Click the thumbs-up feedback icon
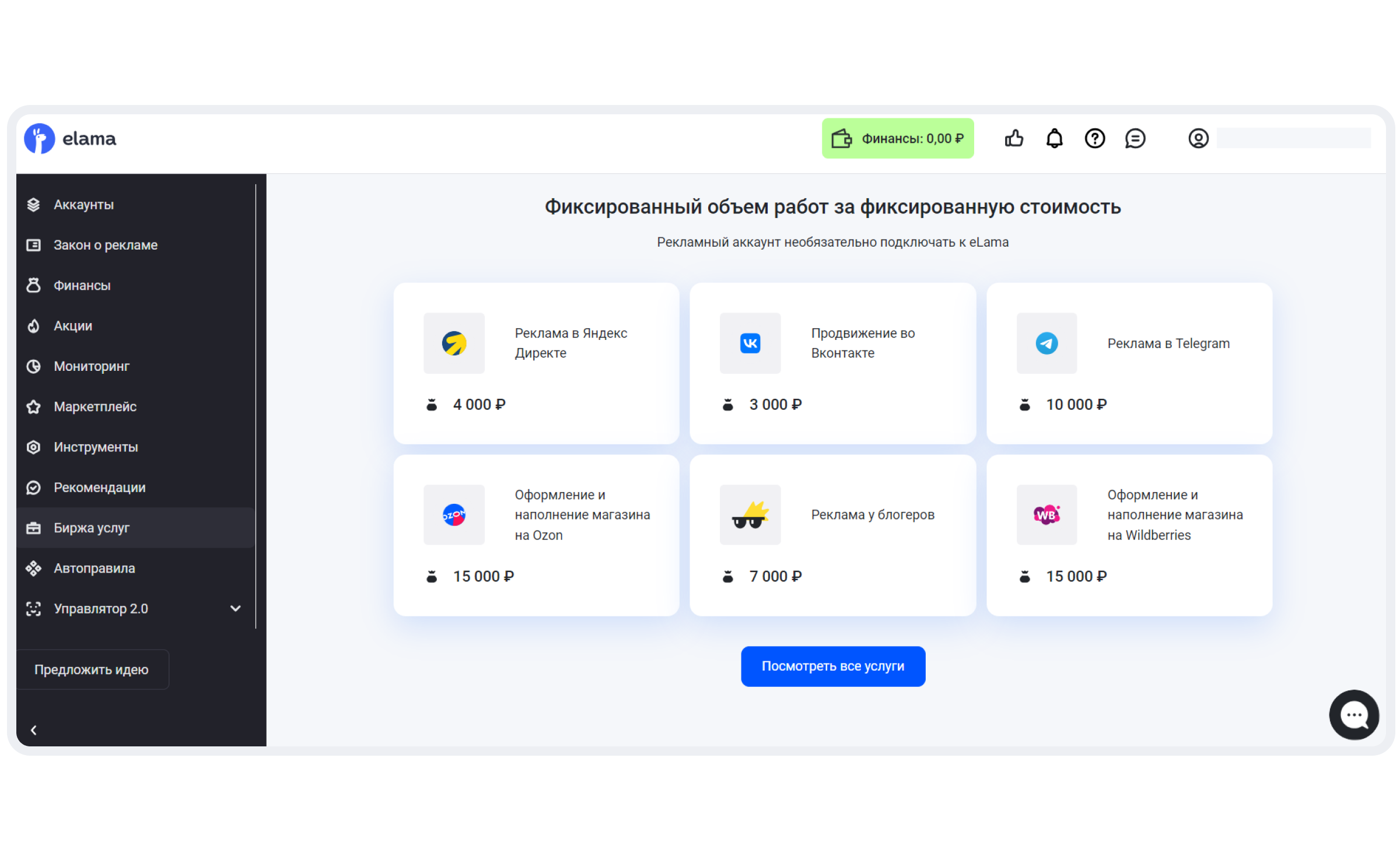Image resolution: width=1400 pixels, height=863 pixels. coord(1014,139)
